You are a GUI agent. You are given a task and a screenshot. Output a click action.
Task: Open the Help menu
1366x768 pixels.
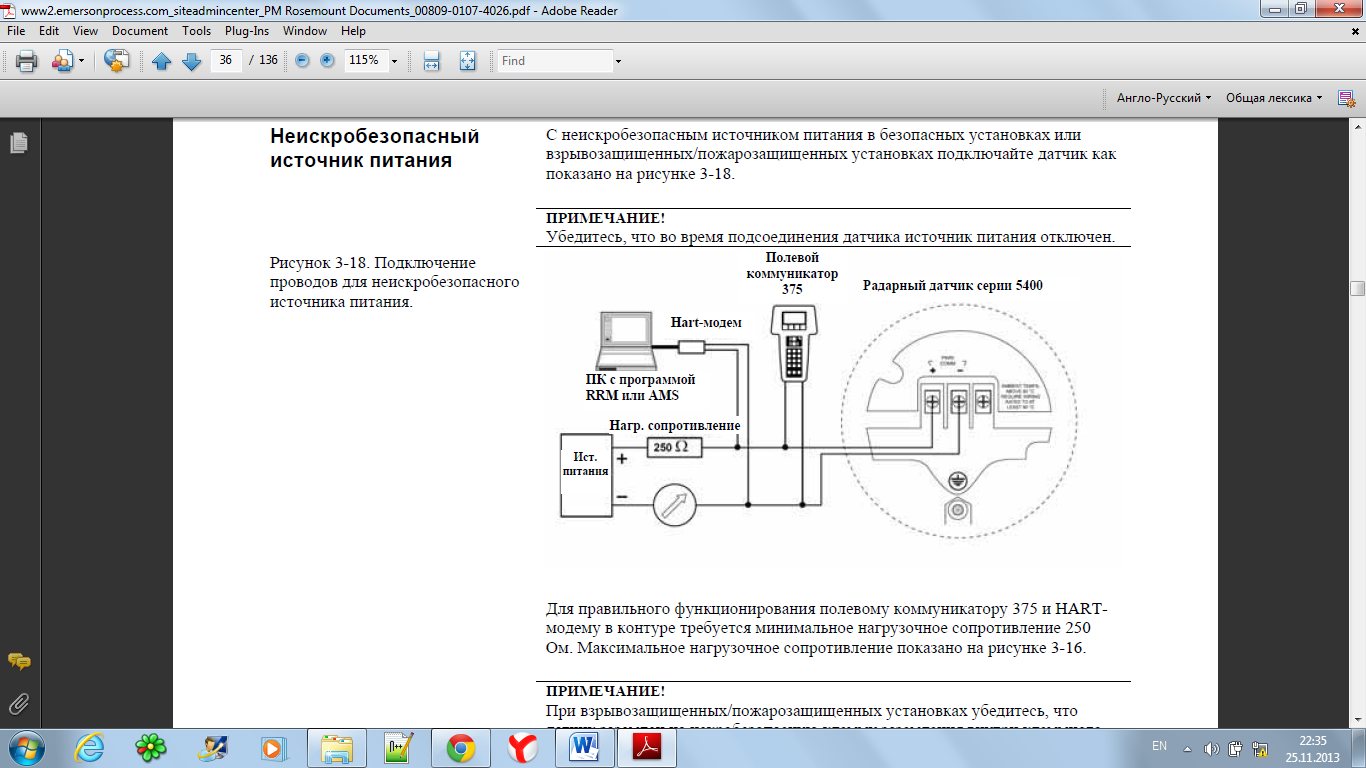(x=353, y=31)
